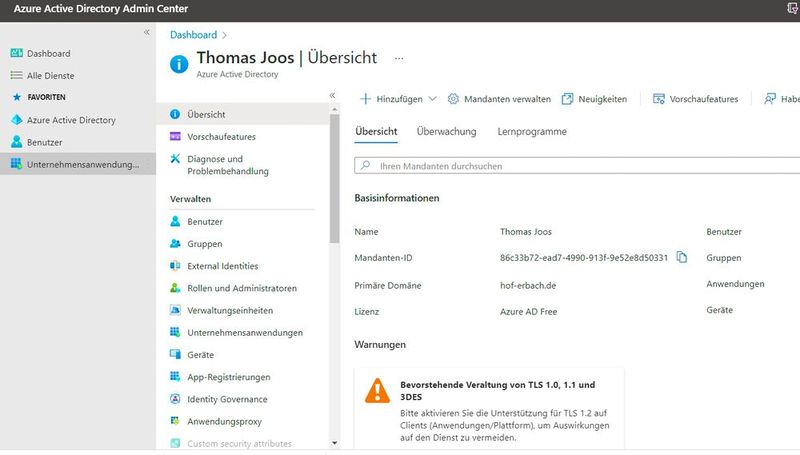The image size is (800, 455).
Task: Click Verwaltungseinheiten icon
Action: pyautogui.click(x=175, y=310)
